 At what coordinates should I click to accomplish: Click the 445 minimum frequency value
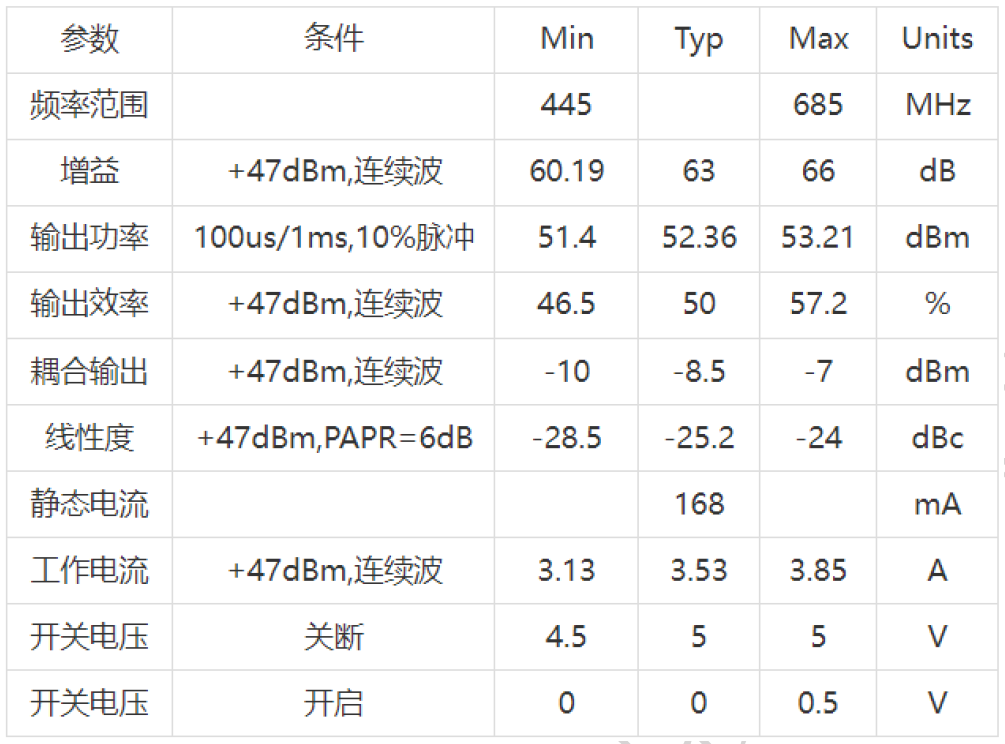coord(566,105)
